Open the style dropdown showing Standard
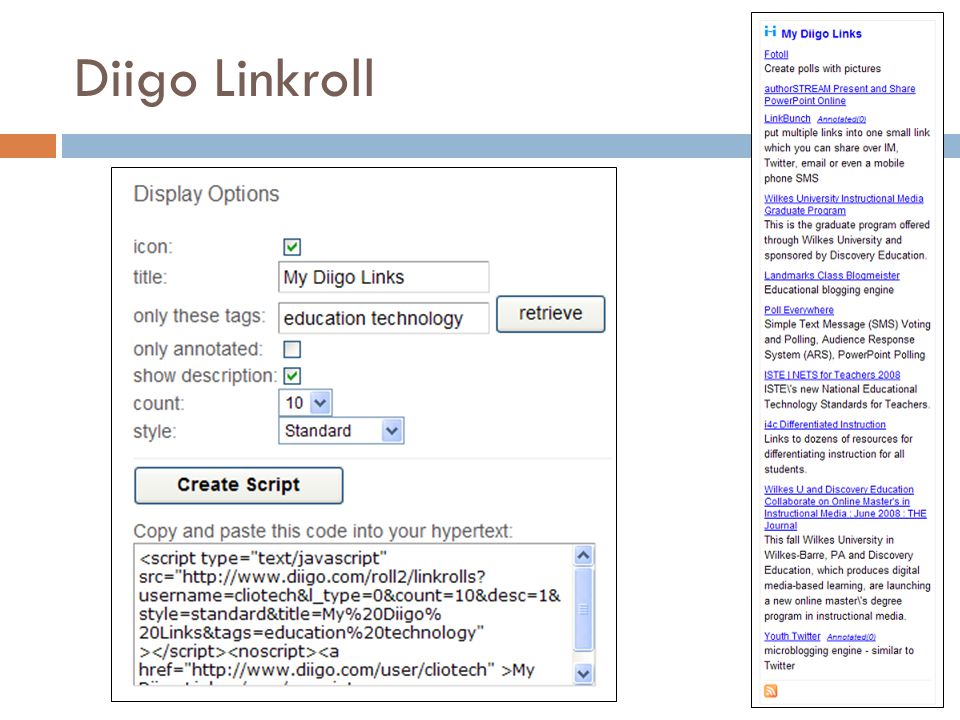Viewport: 960px width, 720px height. (x=341, y=430)
